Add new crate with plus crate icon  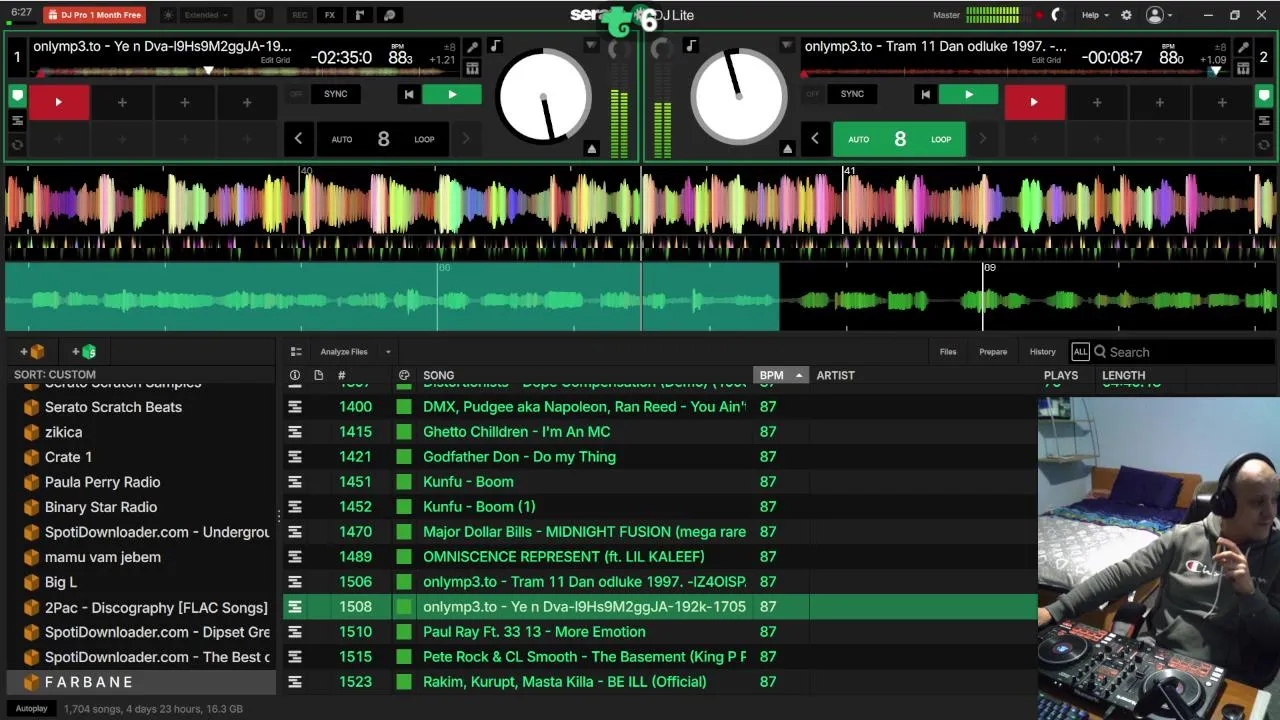32,352
